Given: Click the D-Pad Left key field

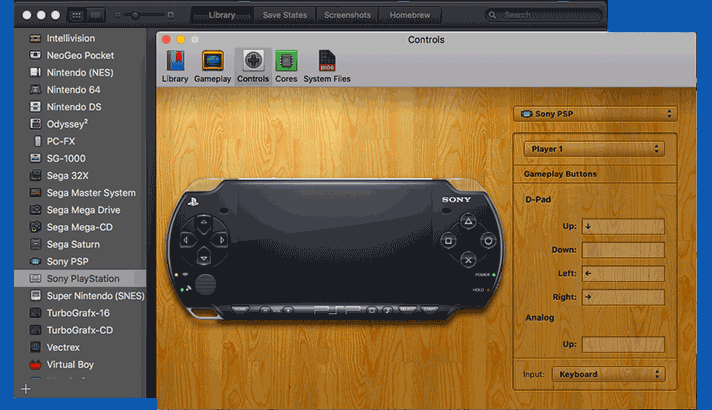Looking at the screenshot, I should [623, 273].
